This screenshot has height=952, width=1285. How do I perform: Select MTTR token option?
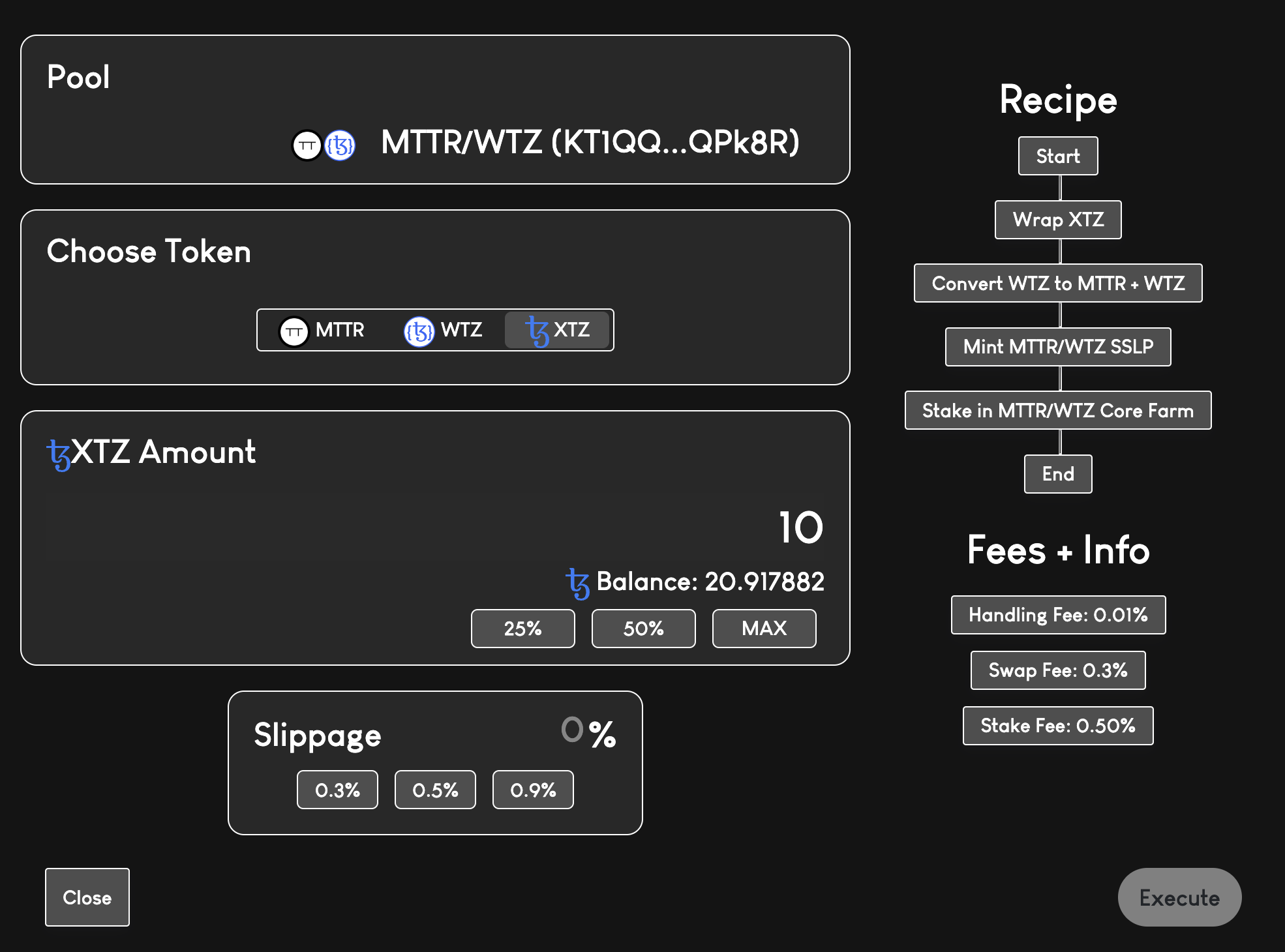coord(322,331)
